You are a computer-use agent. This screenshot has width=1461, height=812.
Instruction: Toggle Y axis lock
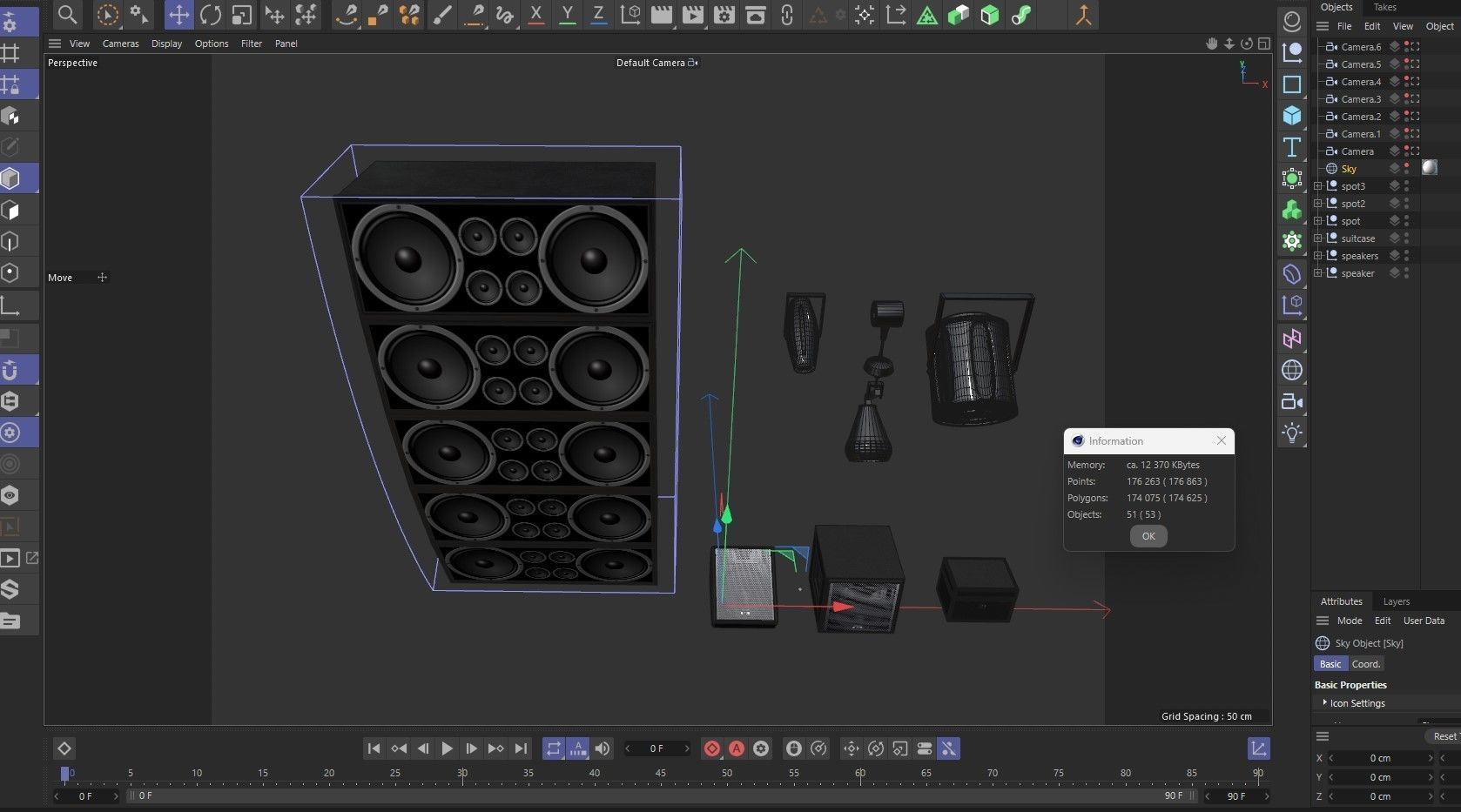568,14
